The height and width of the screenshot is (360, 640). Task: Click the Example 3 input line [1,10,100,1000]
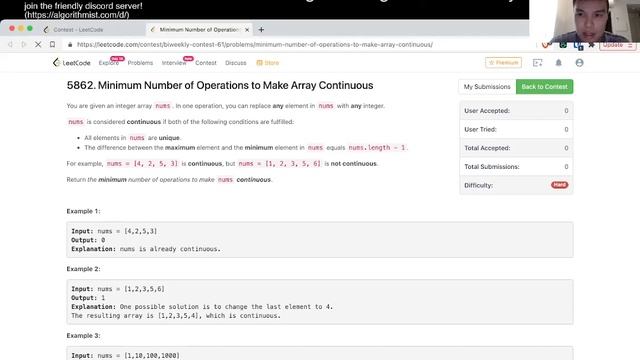point(125,356)
